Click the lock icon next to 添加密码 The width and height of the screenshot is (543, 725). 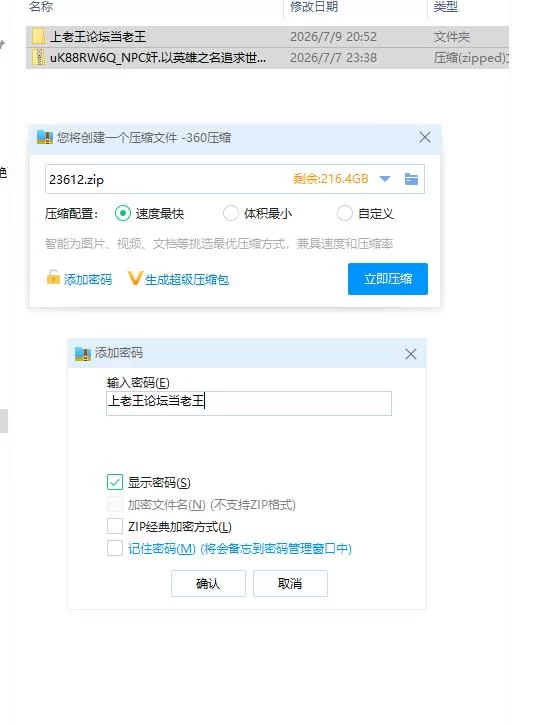(x=53, y=277)
